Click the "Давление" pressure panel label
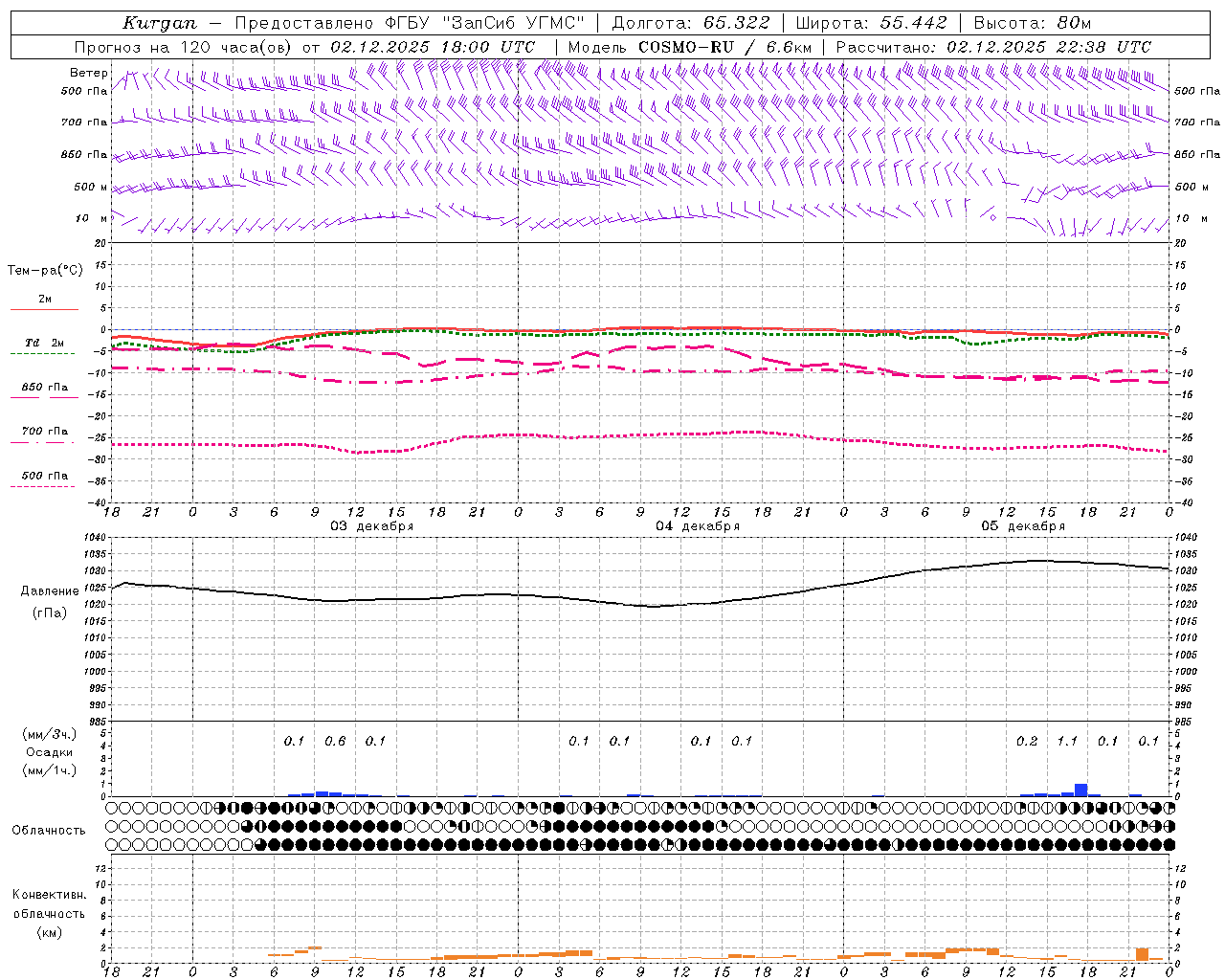This screenshot has width=1225, height=980. point(50,591)
